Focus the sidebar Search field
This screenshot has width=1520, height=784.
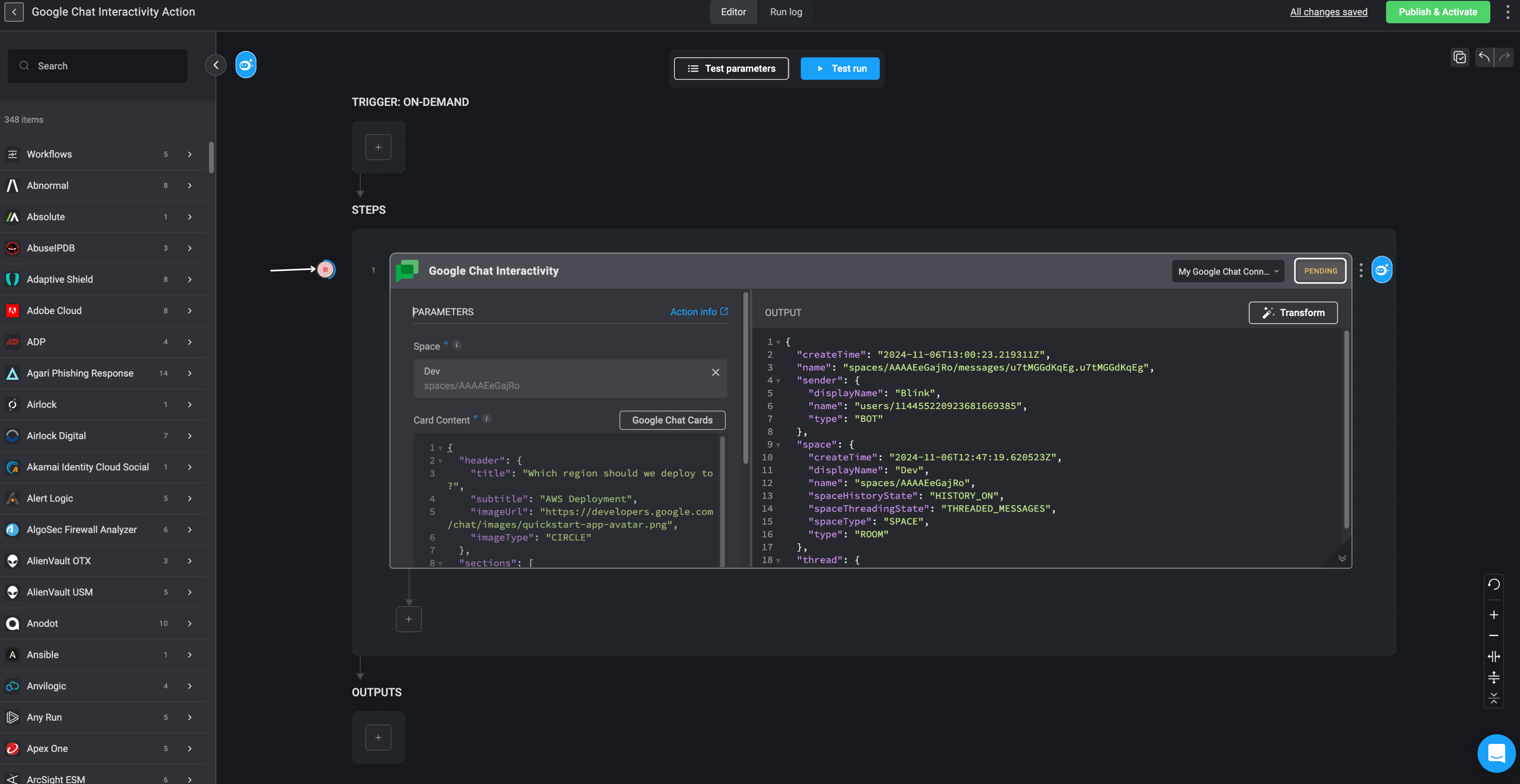97,66
